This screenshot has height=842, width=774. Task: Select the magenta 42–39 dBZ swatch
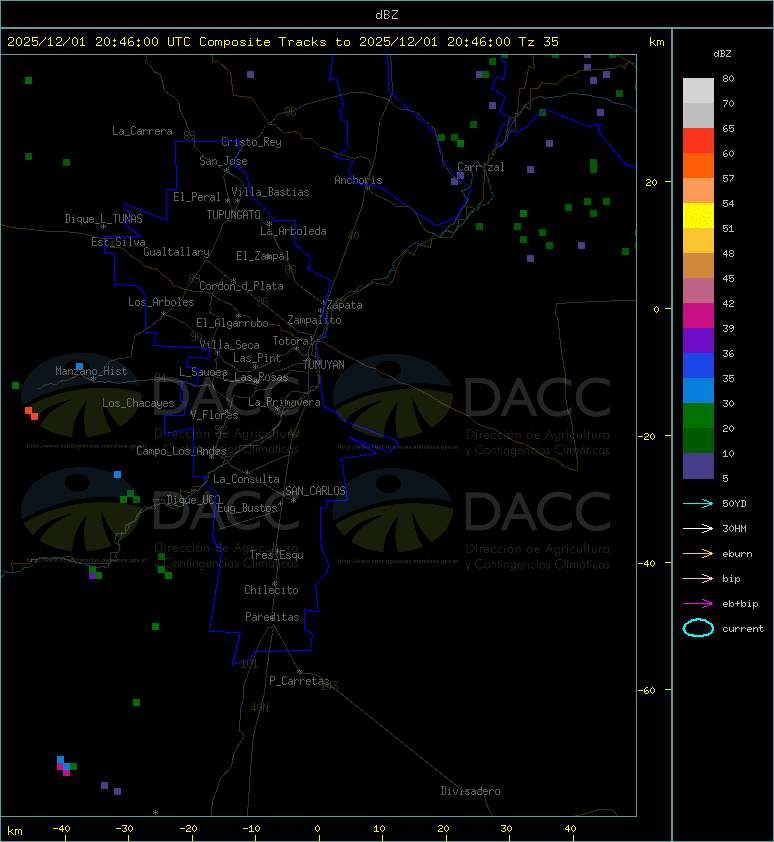pos(698,315)
